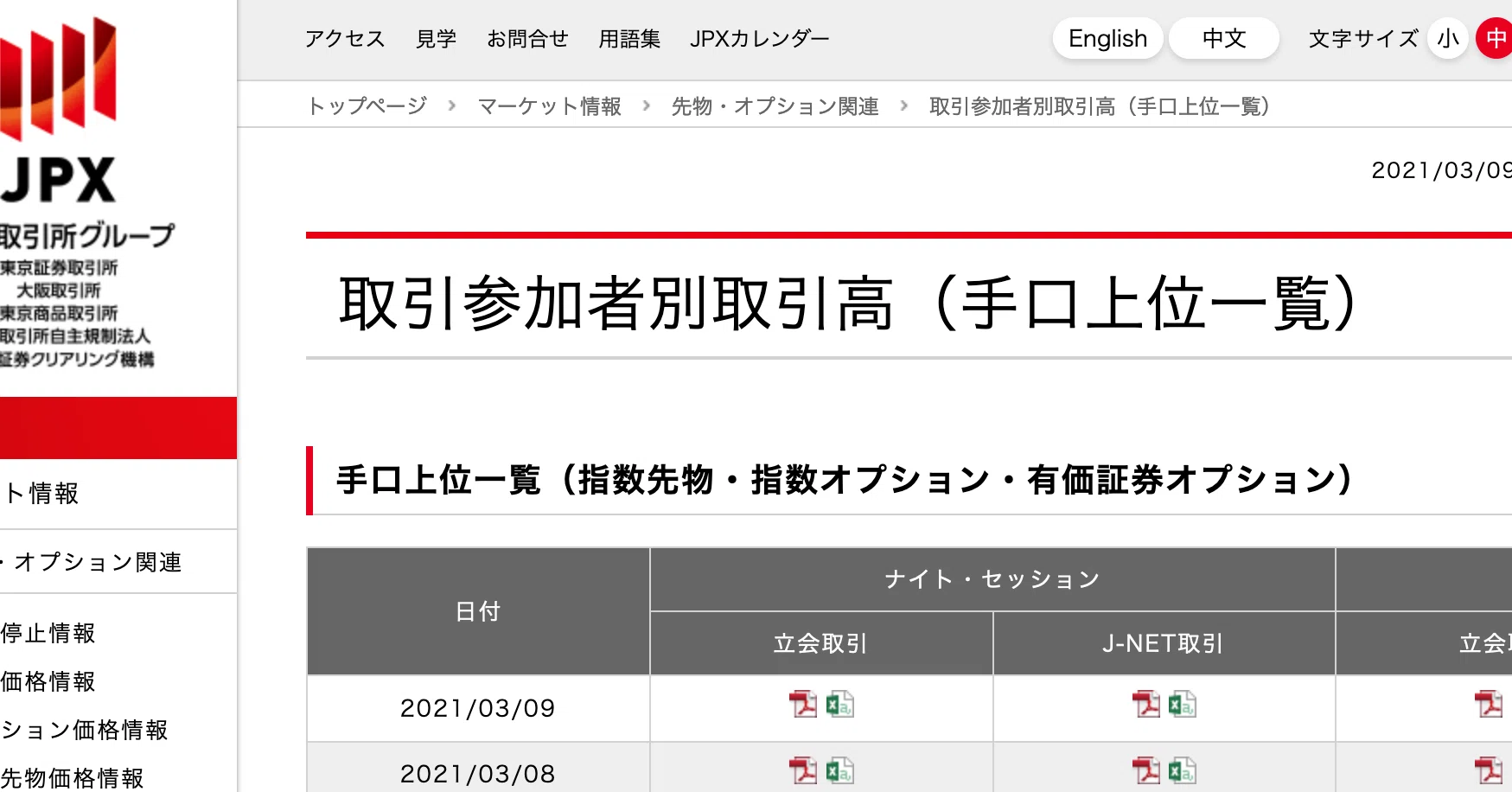Click the 手口上位一覧 section heading
The width and height of the screenshot is (1512, 792).
(844, 480)
